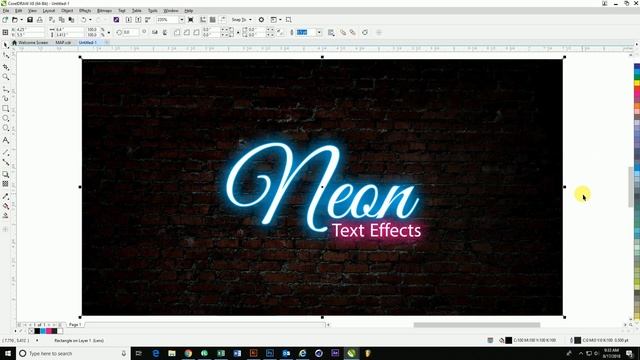Select the Freehand drawing tool

pyautogui.click(x=6, y=89)
